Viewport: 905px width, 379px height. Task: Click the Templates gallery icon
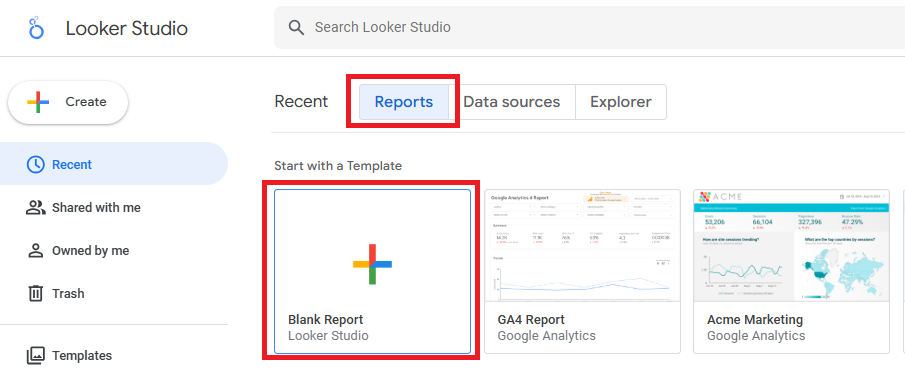tap(36, 355)
